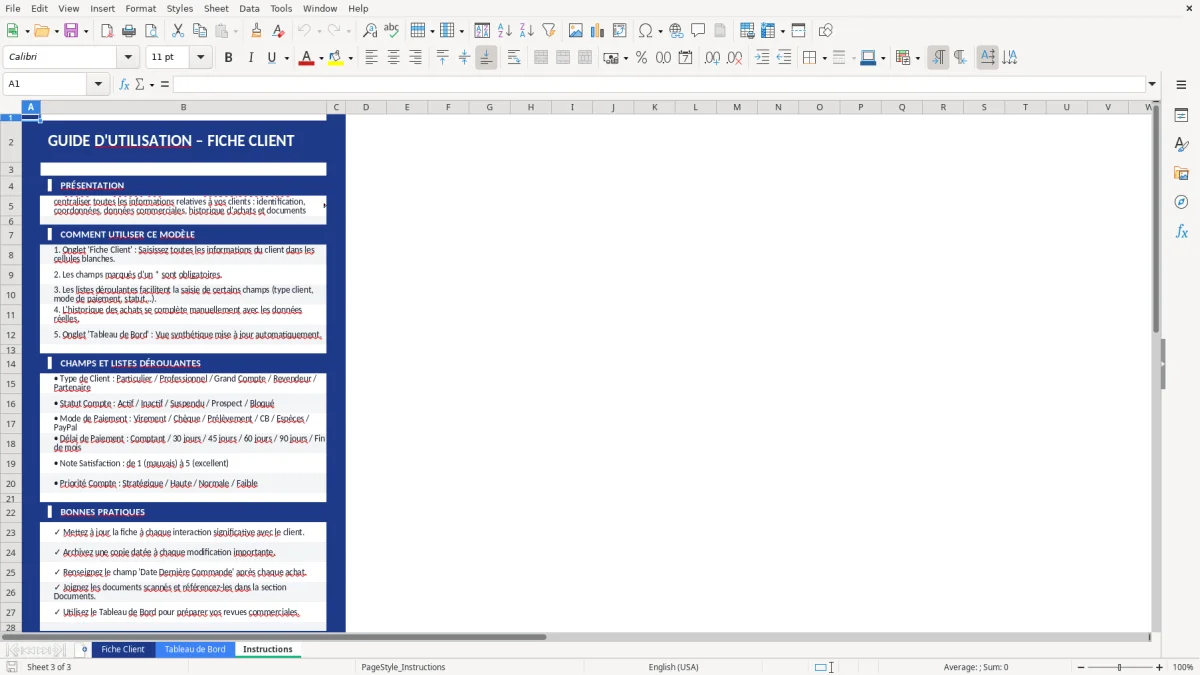Switch to the Tableau de Bord sheet
The height and width of the screenshot is (675, 1200).
click(x=195, y=649)
